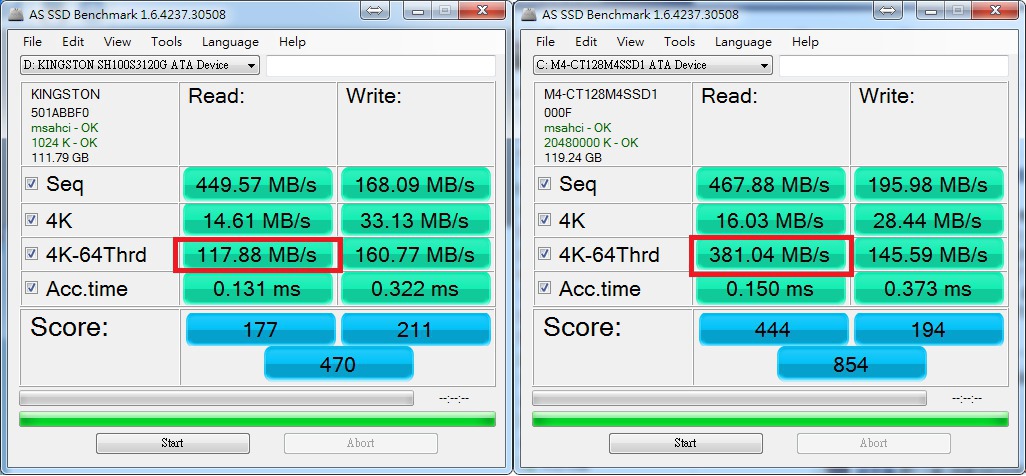Click 4K read result 14.61 MB/s
1026x476 pixels.
(x=258, y=220)
